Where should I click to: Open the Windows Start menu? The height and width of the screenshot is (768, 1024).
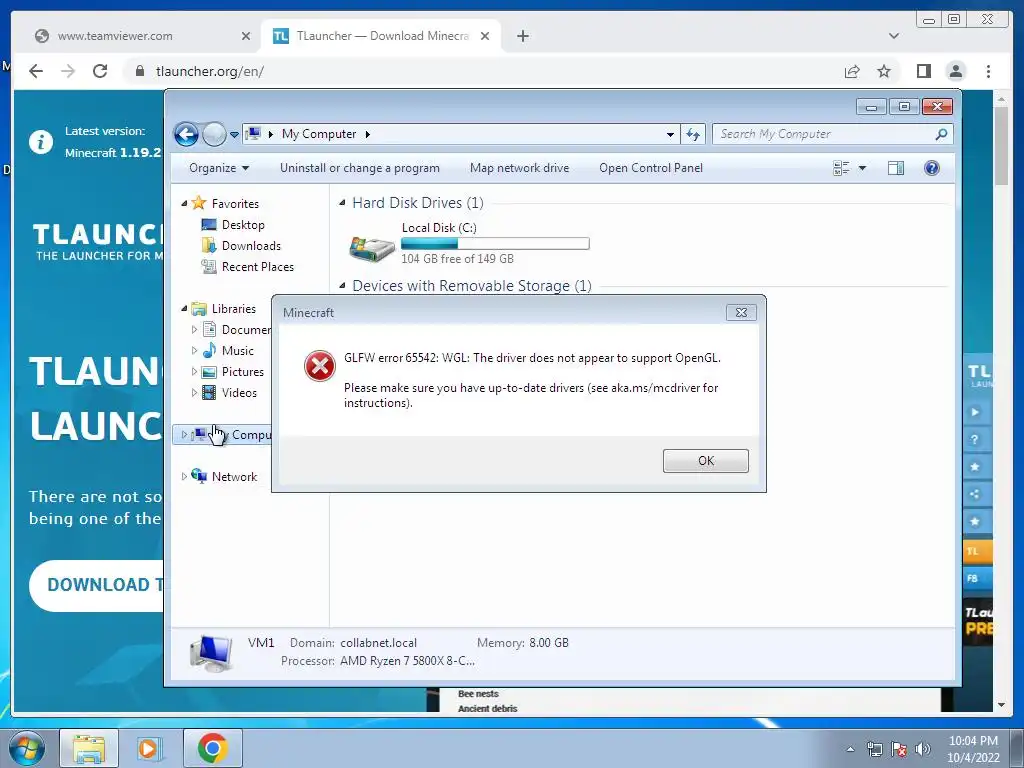pos(27,748)
